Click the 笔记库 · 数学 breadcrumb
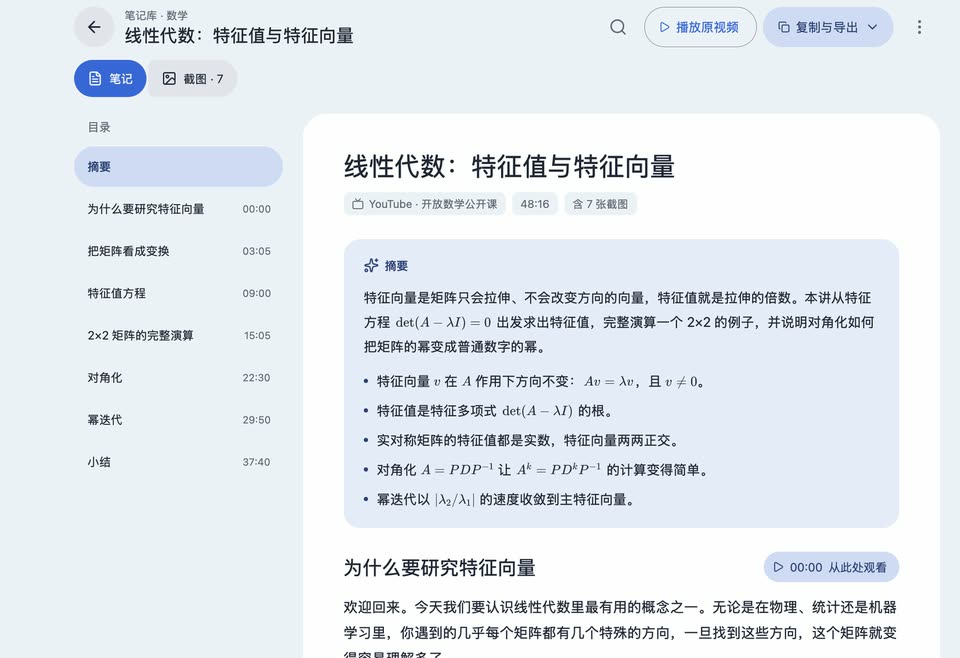Viewport: 960px width, 658px height. (156, 15)
